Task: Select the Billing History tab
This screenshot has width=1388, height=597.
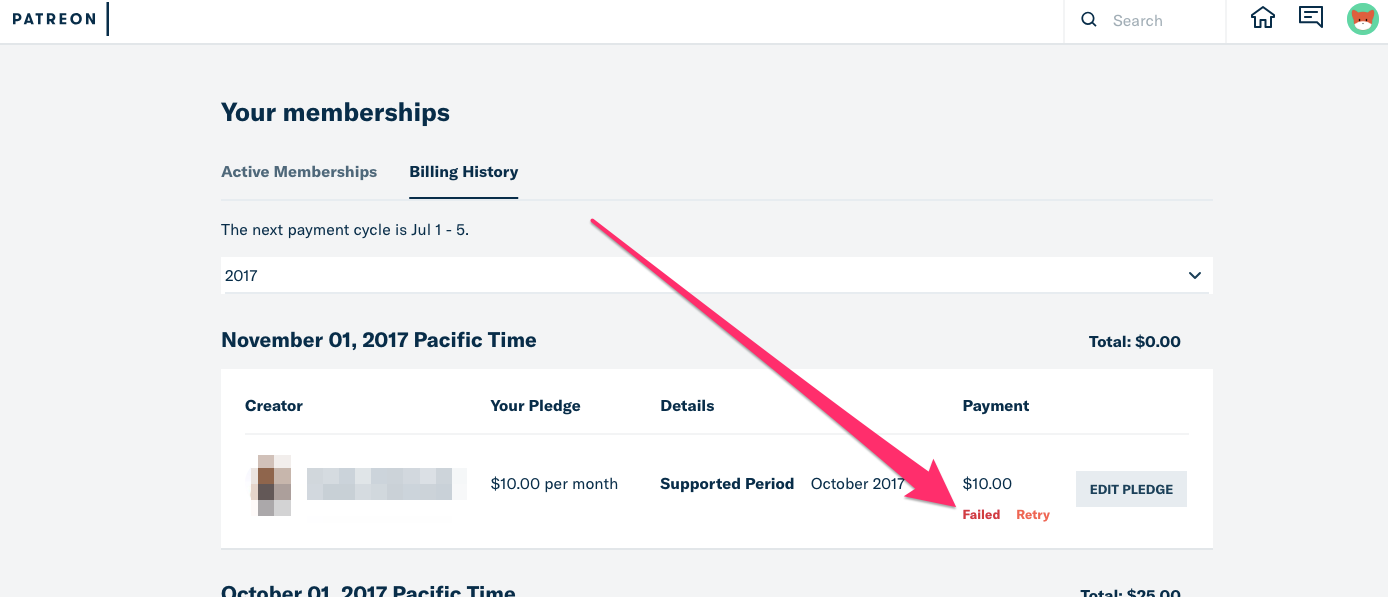Action: tap(463, 172)
